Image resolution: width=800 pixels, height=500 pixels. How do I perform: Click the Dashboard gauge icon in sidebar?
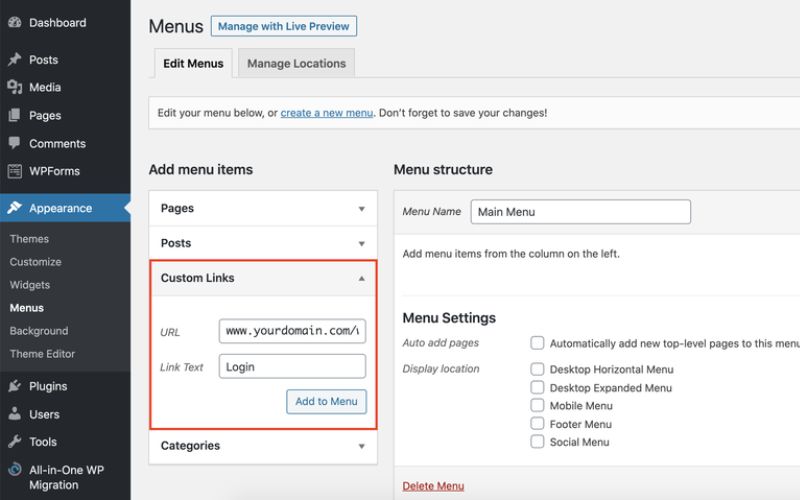(15, 23)
